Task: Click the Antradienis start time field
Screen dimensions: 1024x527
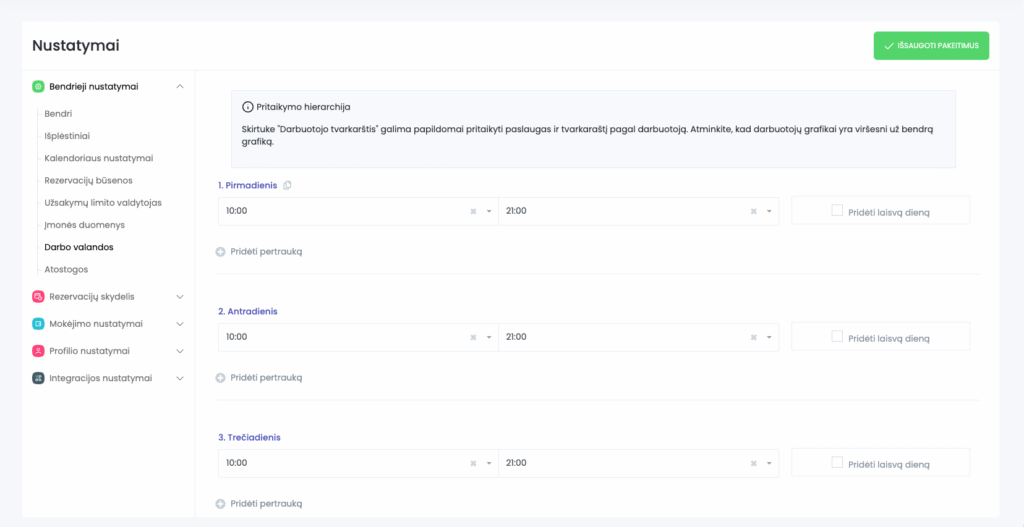Action: (x=340, y=337)
